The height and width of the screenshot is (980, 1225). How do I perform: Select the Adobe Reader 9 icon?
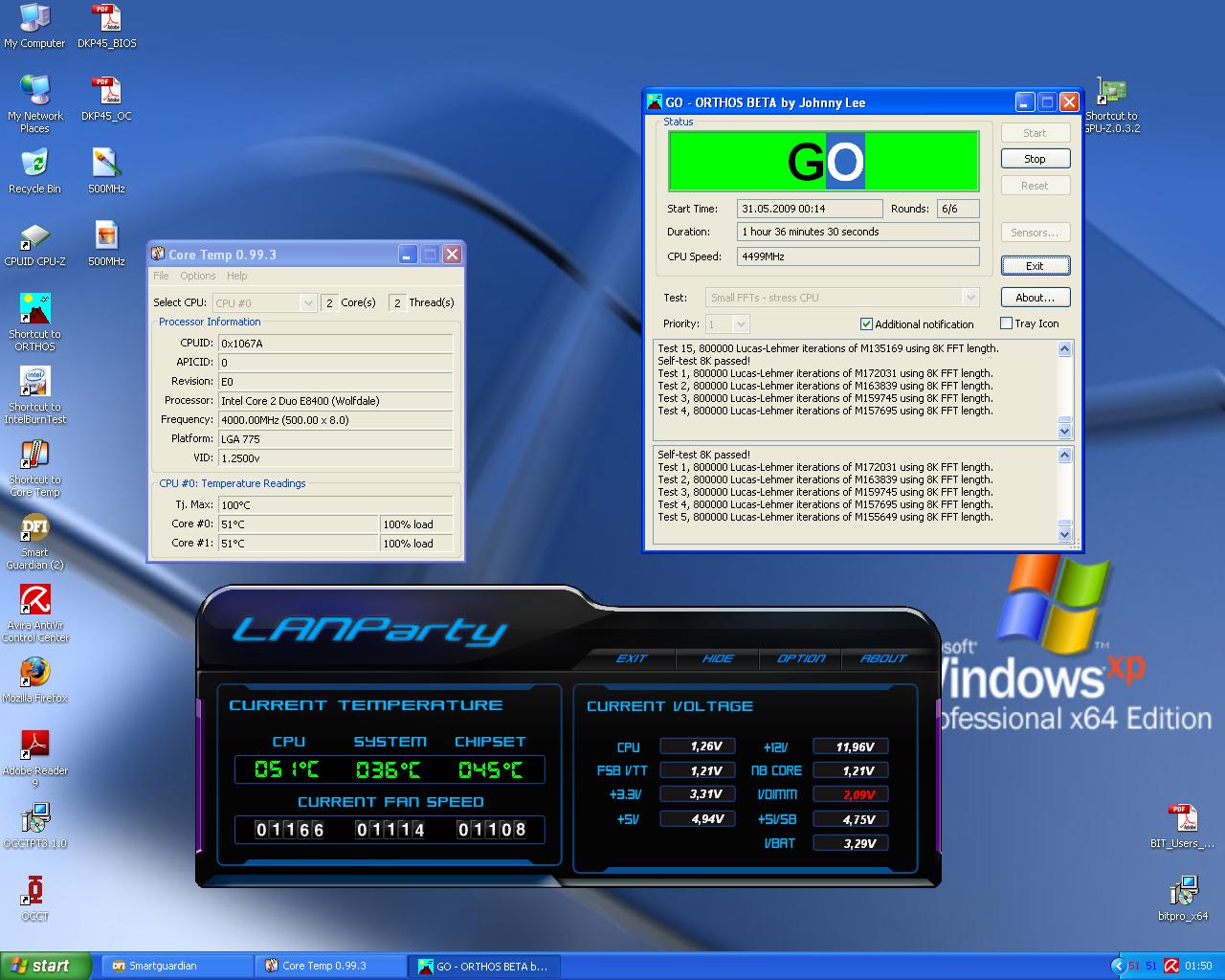34,759
